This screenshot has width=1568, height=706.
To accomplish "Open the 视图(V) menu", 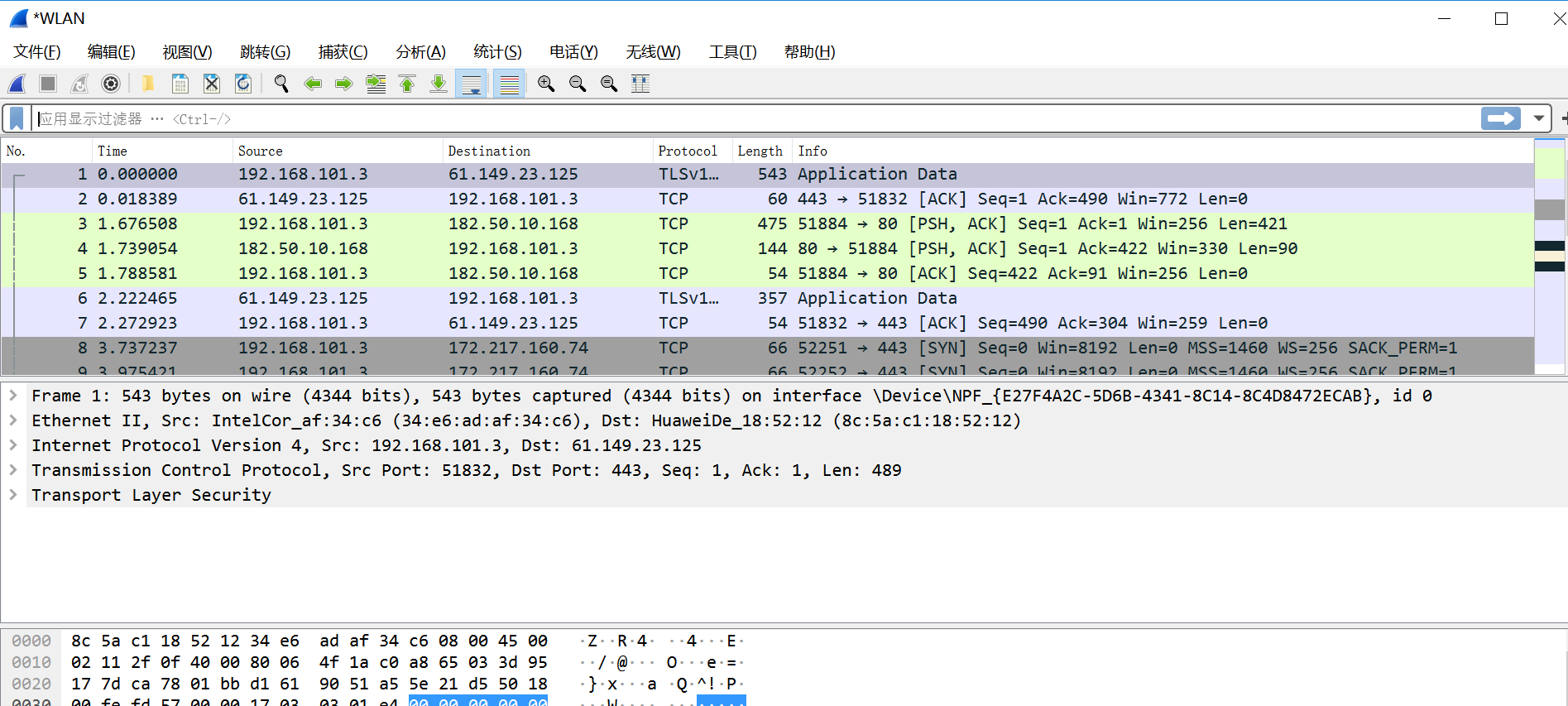I will point(188,52).
